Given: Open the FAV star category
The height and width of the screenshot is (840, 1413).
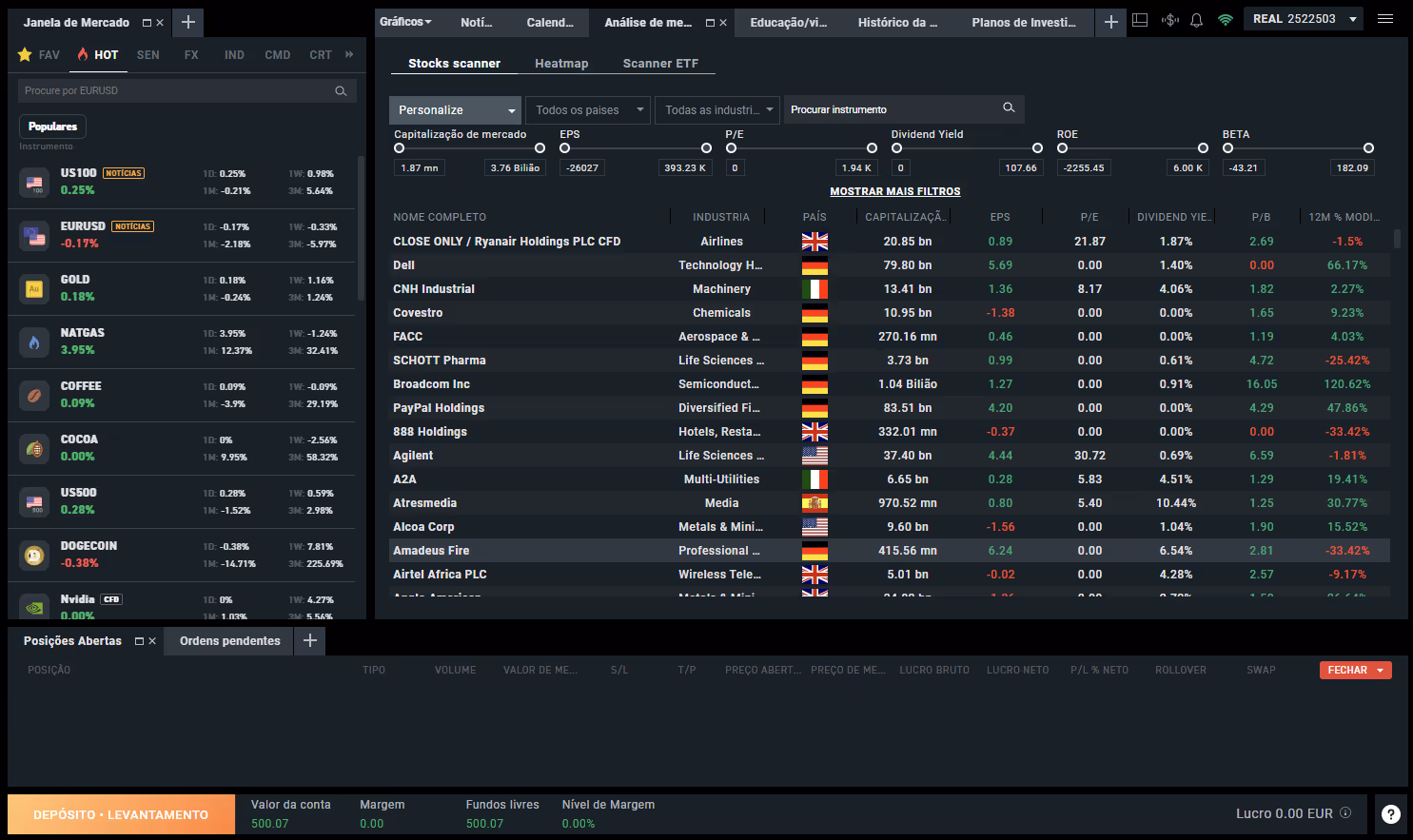Looking at the screenshot, I should pos(39,55).
